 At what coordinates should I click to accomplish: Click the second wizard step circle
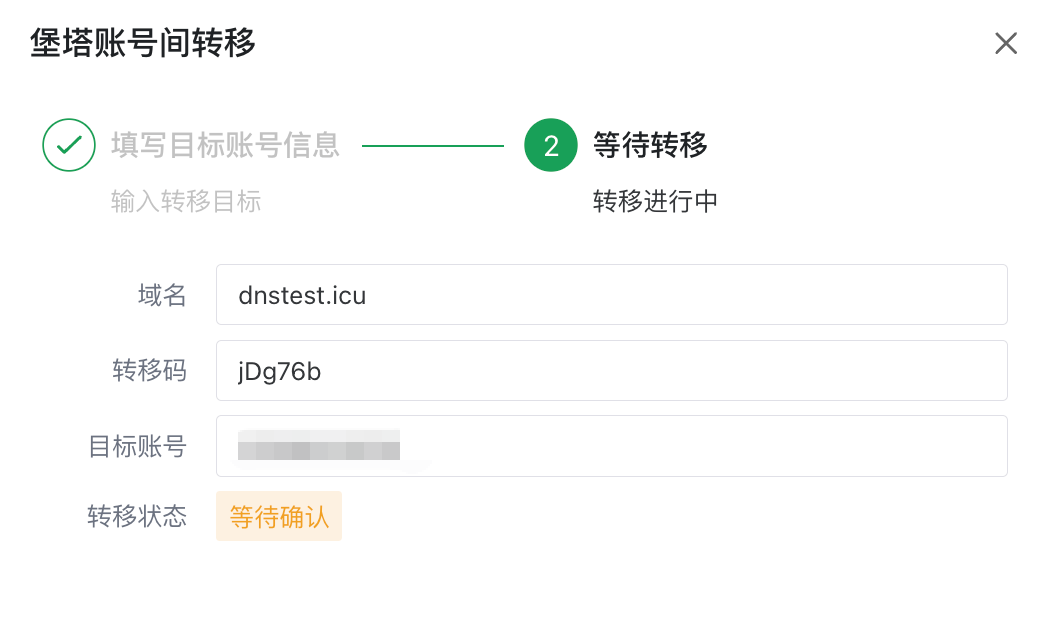click(x=550, y=145)
